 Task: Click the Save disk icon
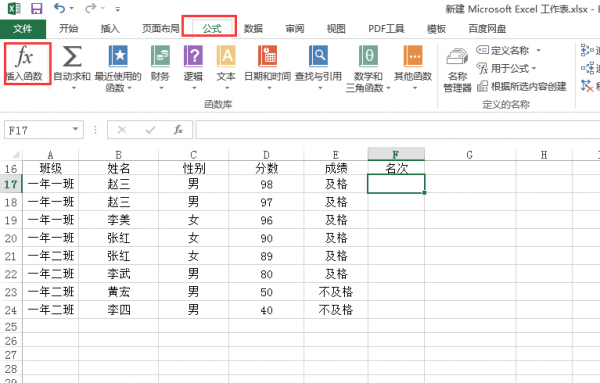pyautogui.click(x=37, y=8)
